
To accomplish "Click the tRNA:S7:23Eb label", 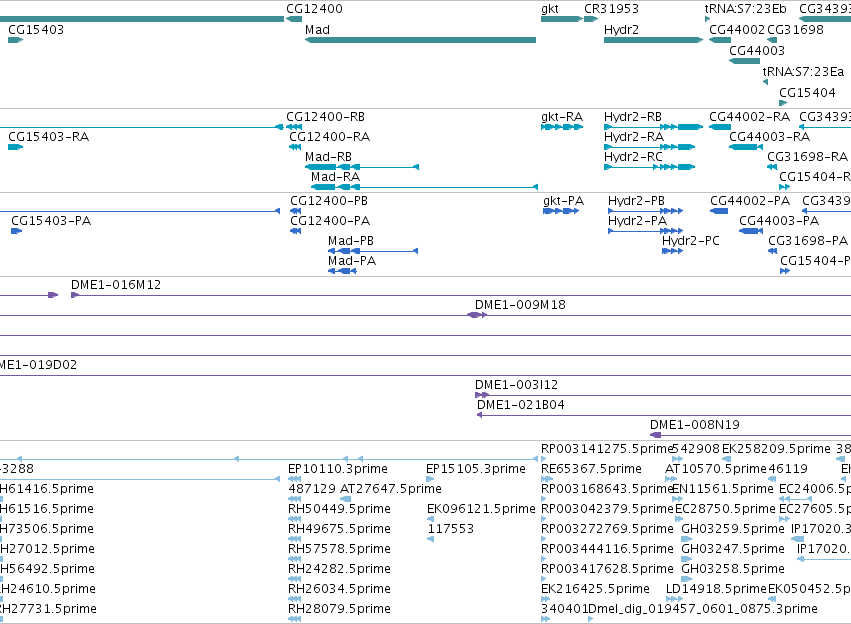I will point(745,9).
